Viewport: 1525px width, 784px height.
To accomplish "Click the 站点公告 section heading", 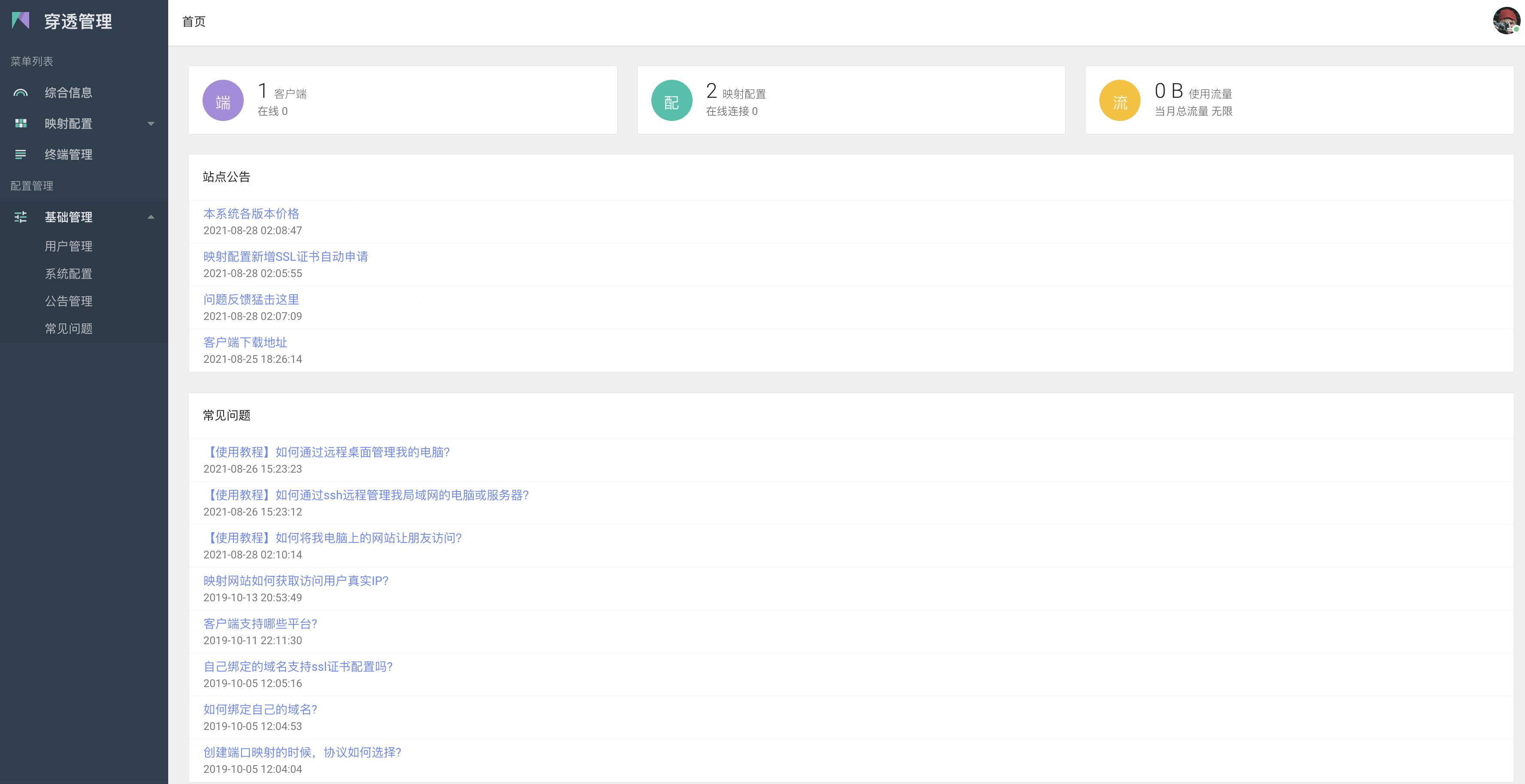I will [x=226, y=177].
